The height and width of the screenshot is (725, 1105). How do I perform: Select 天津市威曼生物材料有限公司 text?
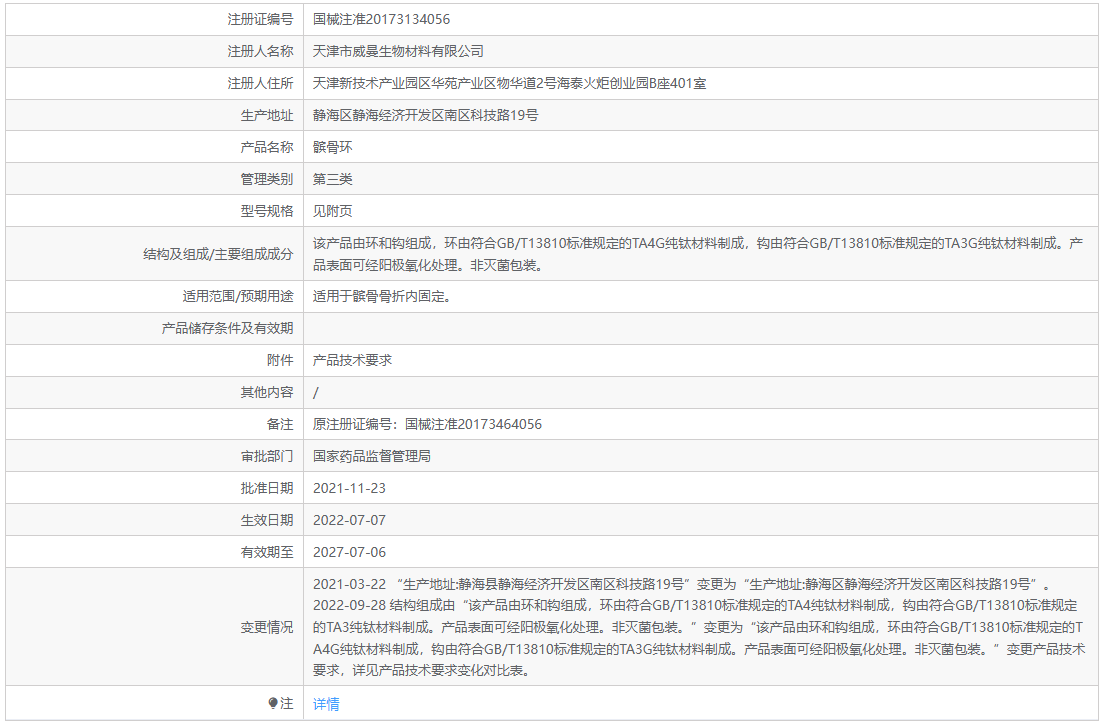[x=398, y=51]
